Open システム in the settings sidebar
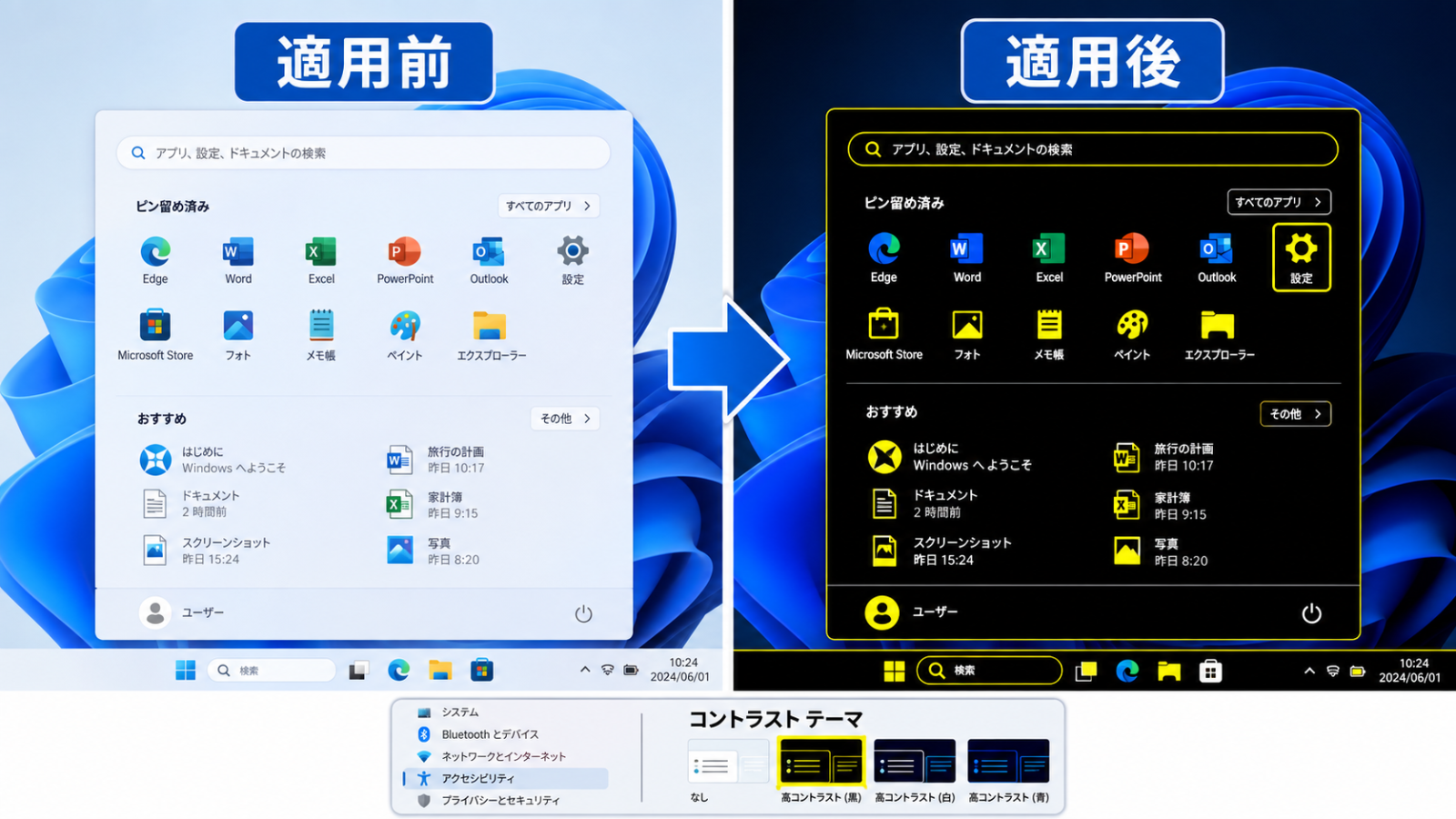This screenshot has width=1456, height=819. [505, 713]
